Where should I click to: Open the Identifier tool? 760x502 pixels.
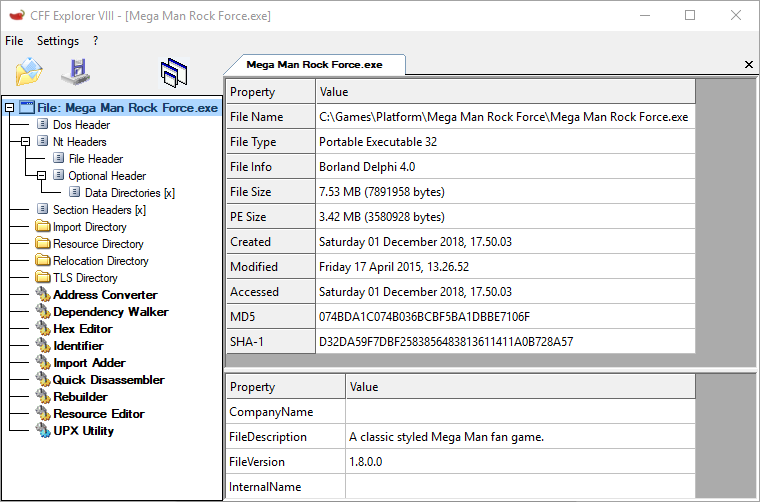78,345
